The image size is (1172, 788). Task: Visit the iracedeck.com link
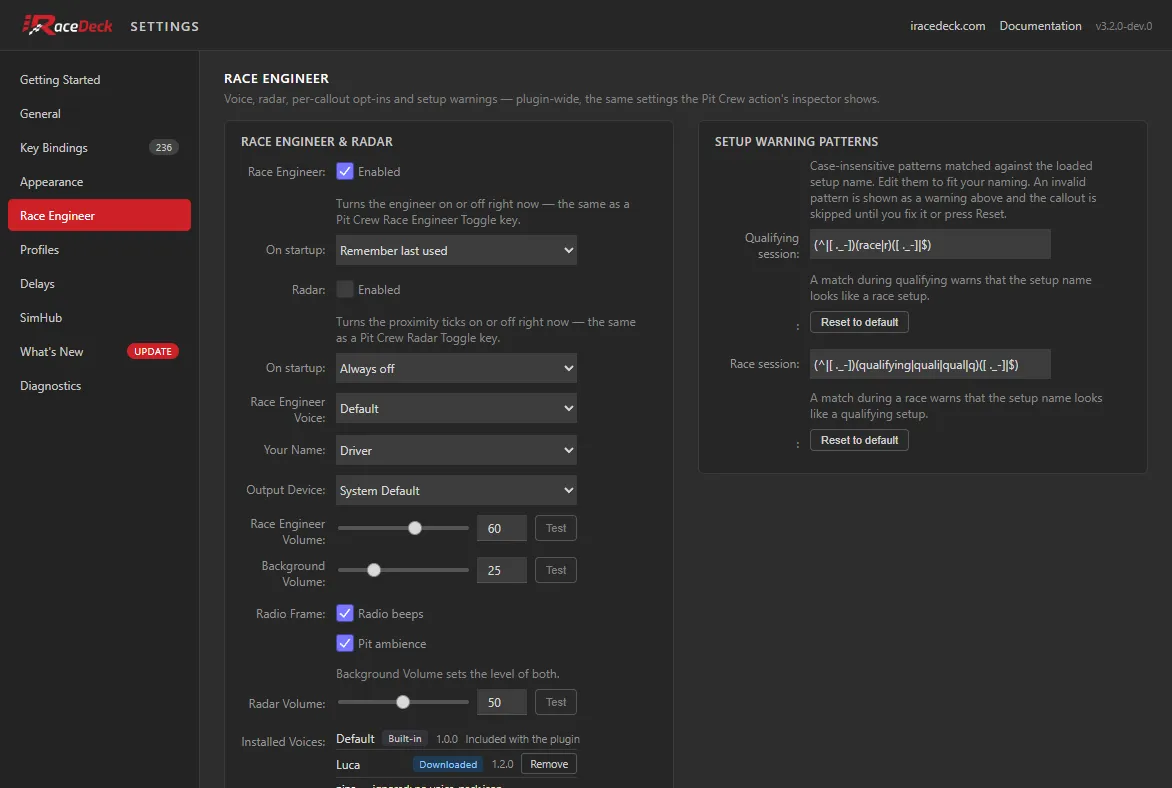click(x=947, y=25)
